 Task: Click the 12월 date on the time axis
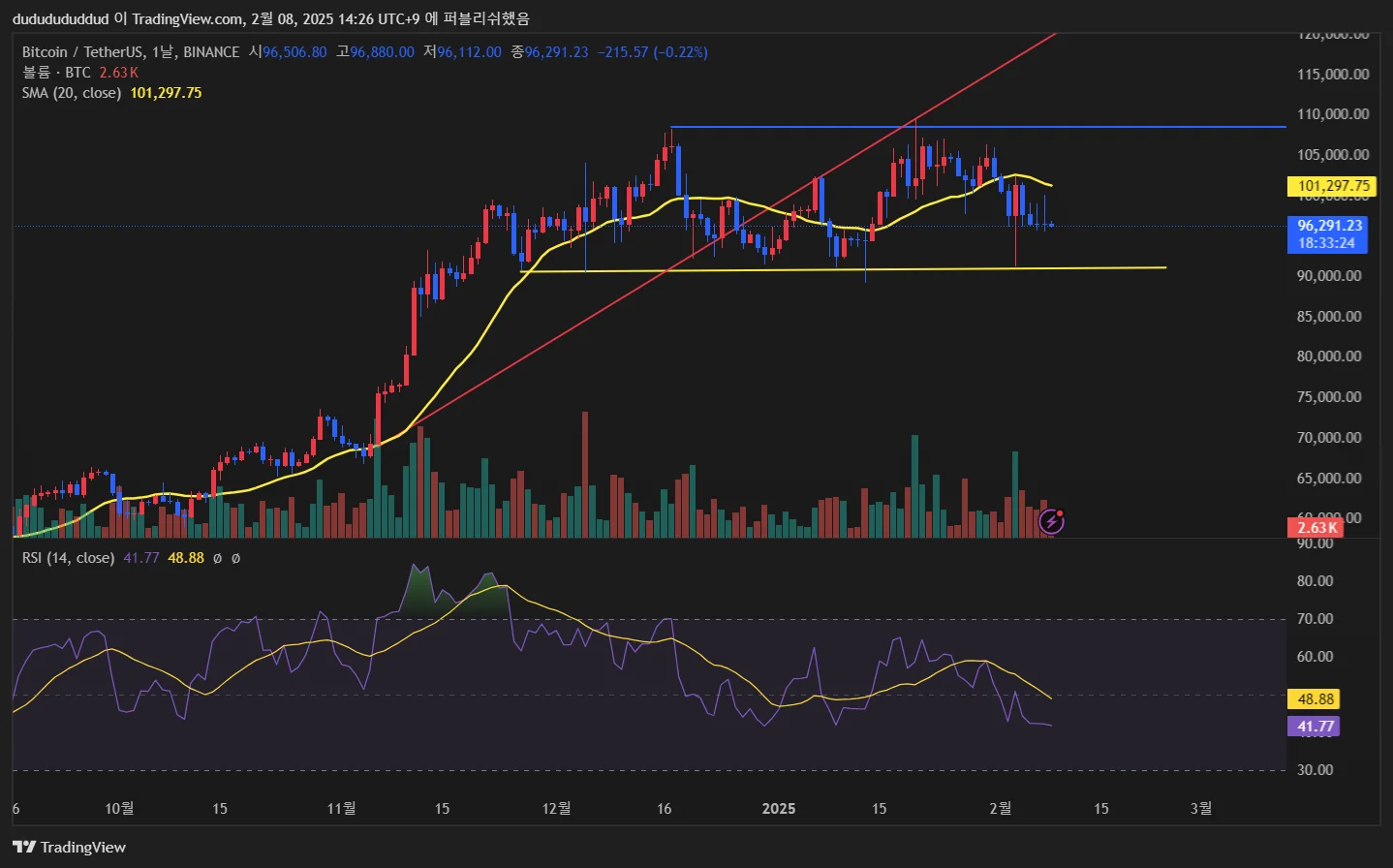[556, 808]
